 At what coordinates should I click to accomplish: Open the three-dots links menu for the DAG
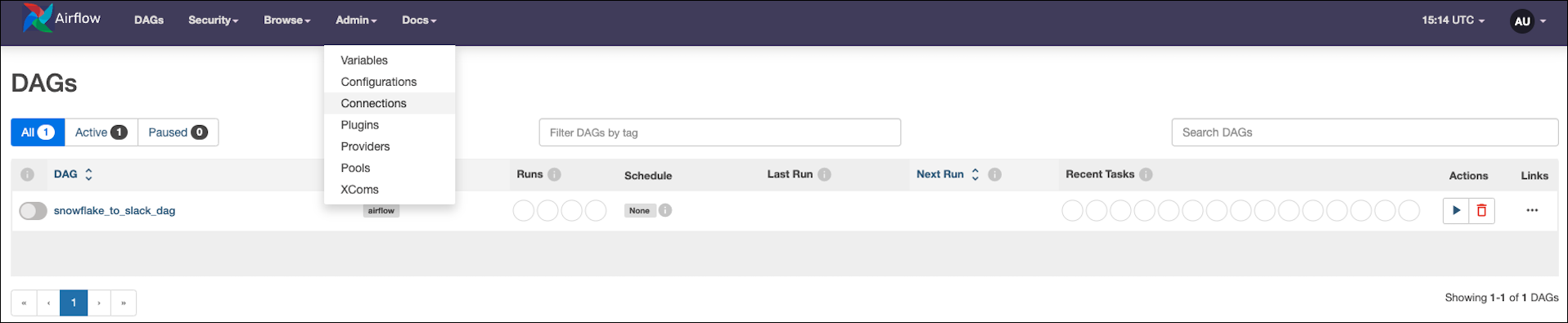[x=1532, y=210]
